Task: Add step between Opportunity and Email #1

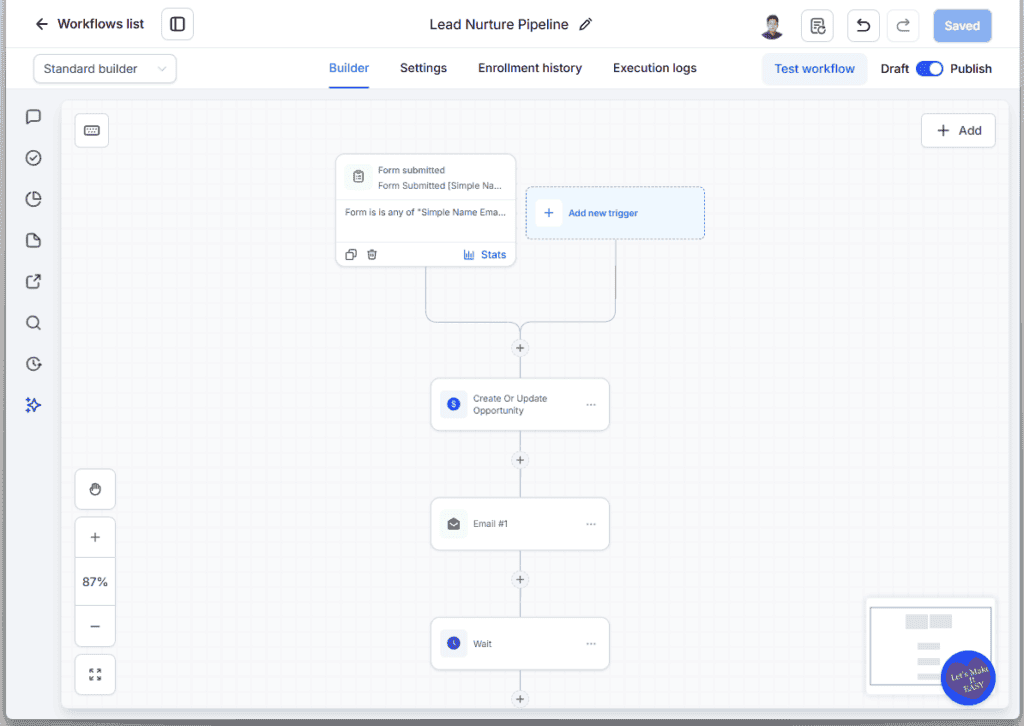Action: [x=520, y=460]
